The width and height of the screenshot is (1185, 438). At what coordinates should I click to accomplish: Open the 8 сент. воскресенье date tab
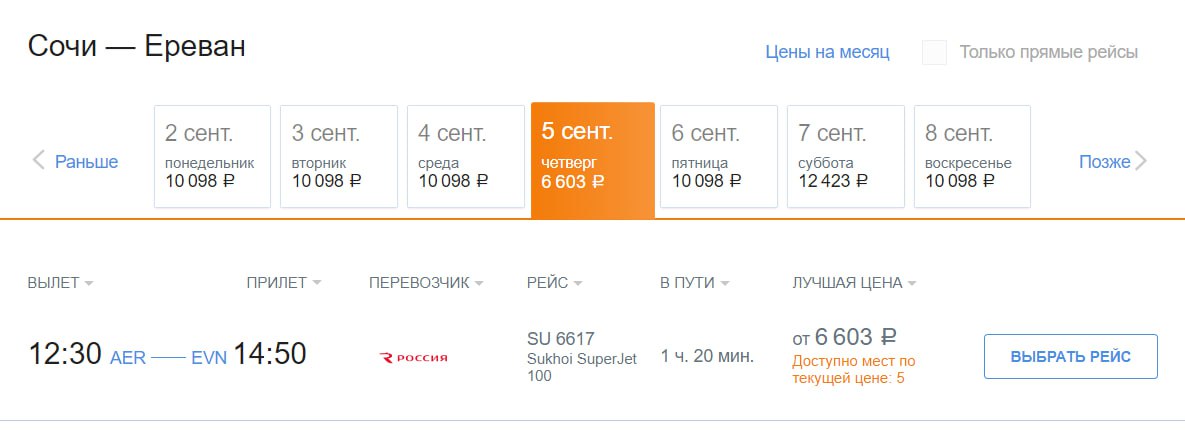(971, 157)
